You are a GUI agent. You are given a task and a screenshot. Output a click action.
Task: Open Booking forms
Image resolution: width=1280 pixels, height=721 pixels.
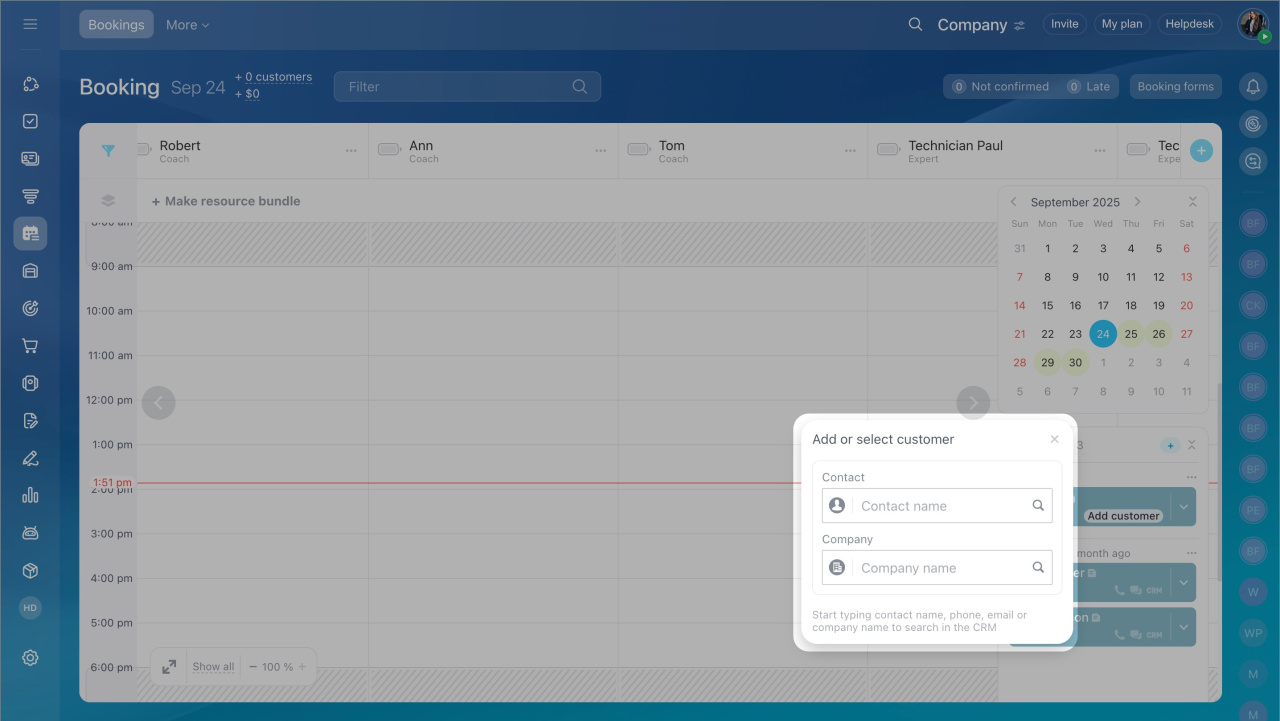pos(1175,87)
